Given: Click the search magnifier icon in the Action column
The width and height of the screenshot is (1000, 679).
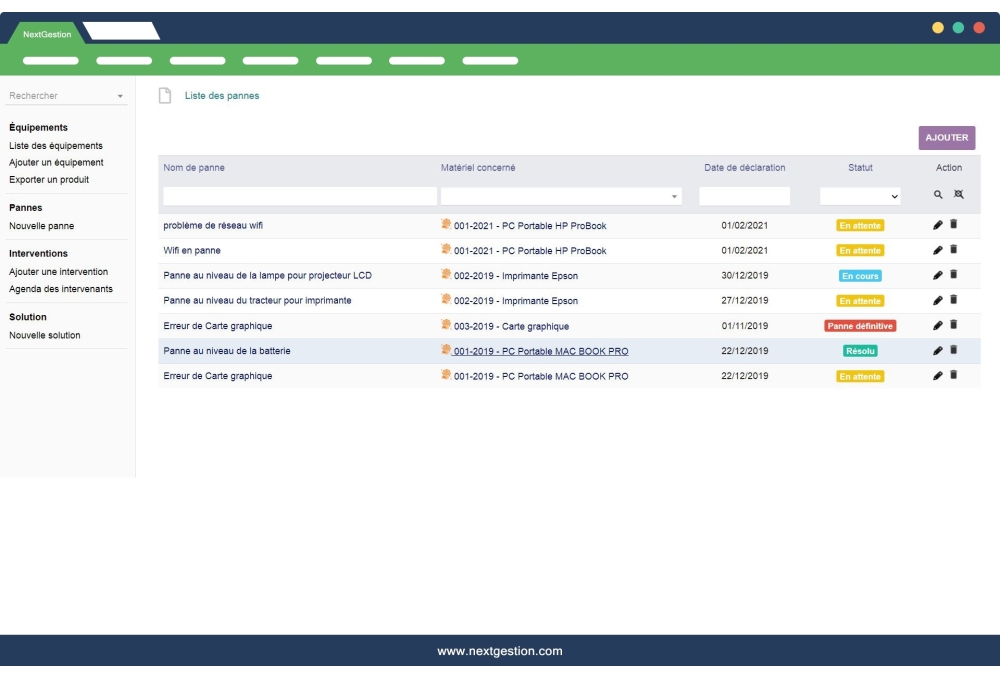Looking at the screenshot, I should coord(938,195).
